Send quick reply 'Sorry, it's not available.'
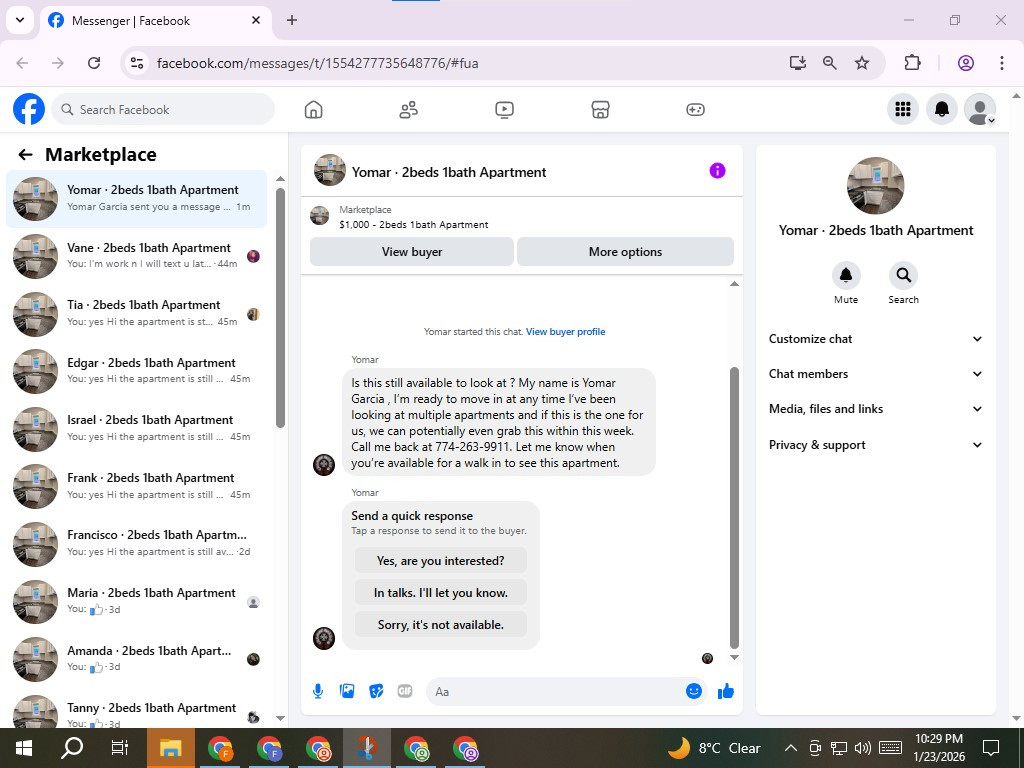This screenshot has height=768, width=1024. coord(441,625)
